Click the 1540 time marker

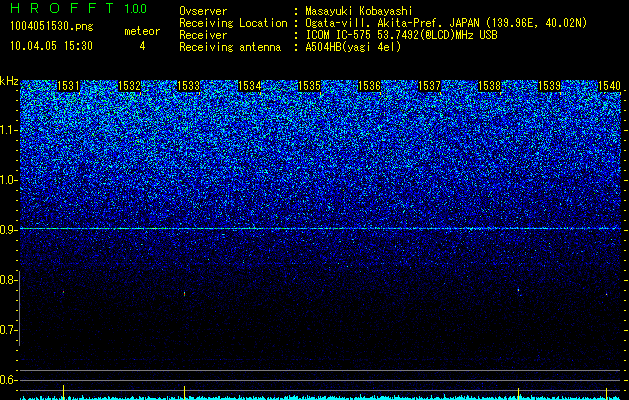[609, 86]
